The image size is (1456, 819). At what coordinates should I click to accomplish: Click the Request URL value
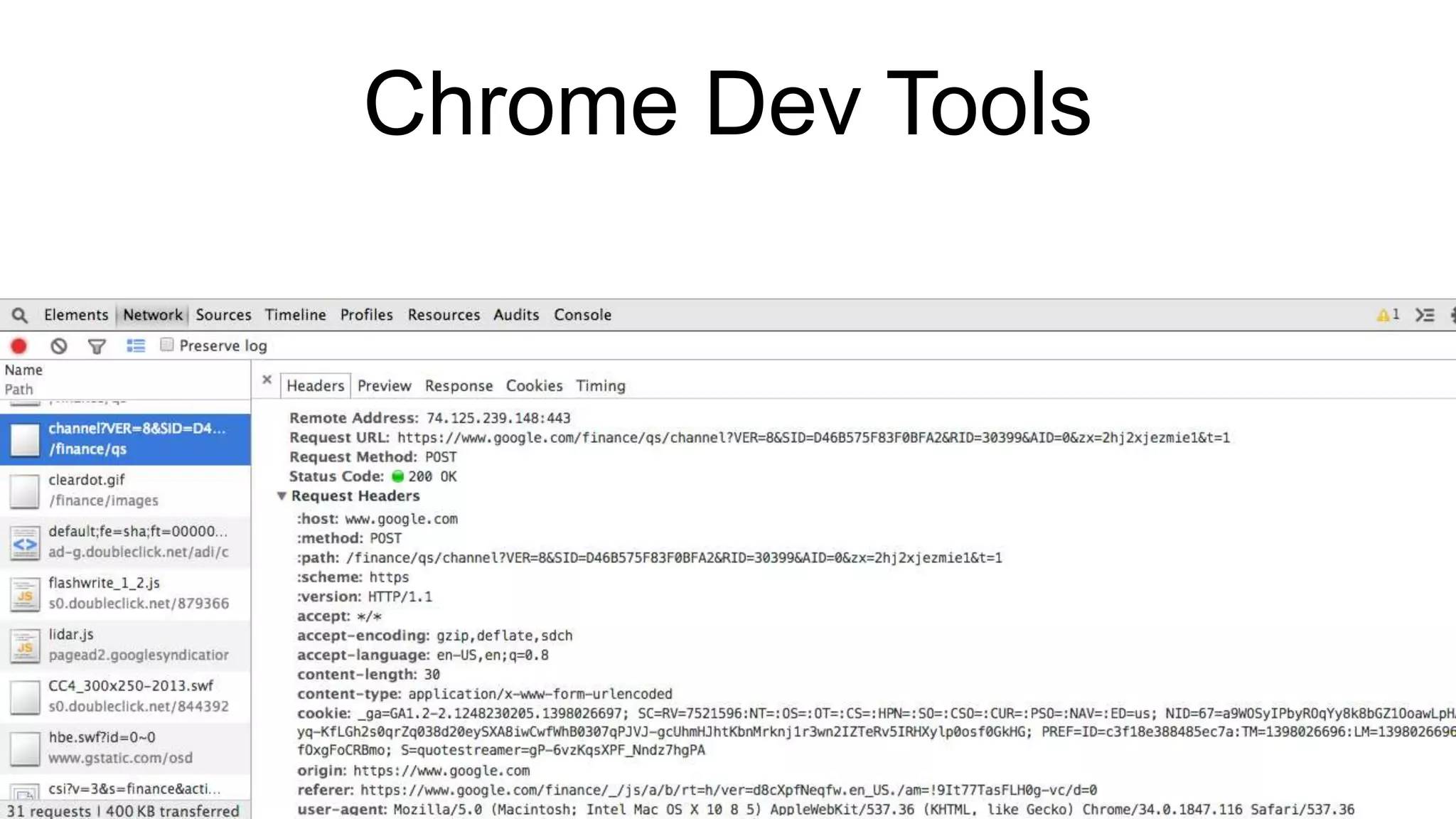pos(813,438)
